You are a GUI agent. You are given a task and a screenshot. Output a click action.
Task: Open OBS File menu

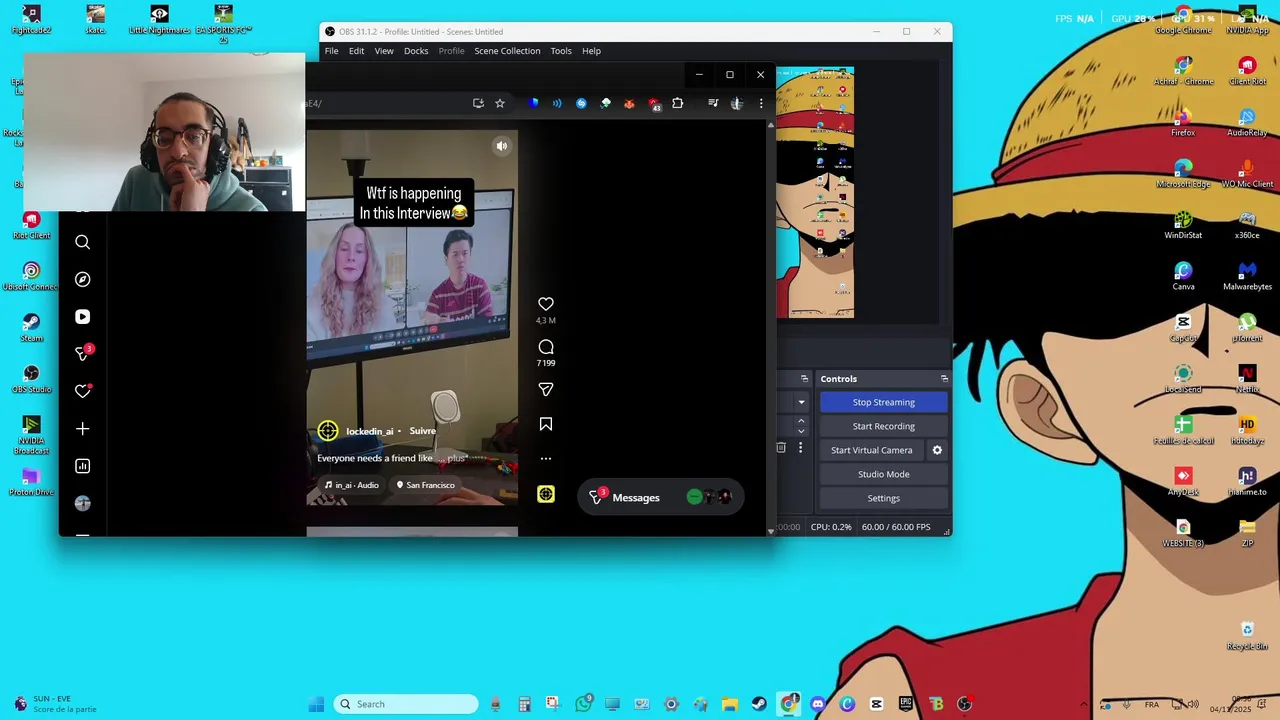331,51
